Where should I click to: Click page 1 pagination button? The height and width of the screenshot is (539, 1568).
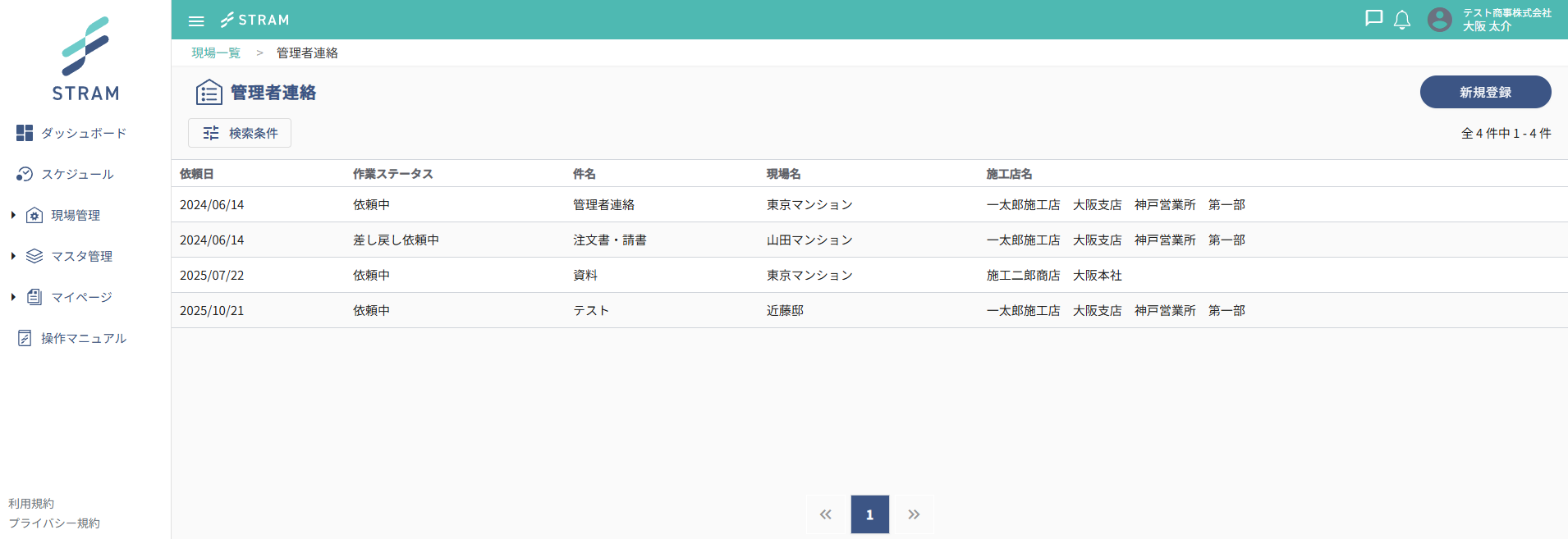(870, 514)
